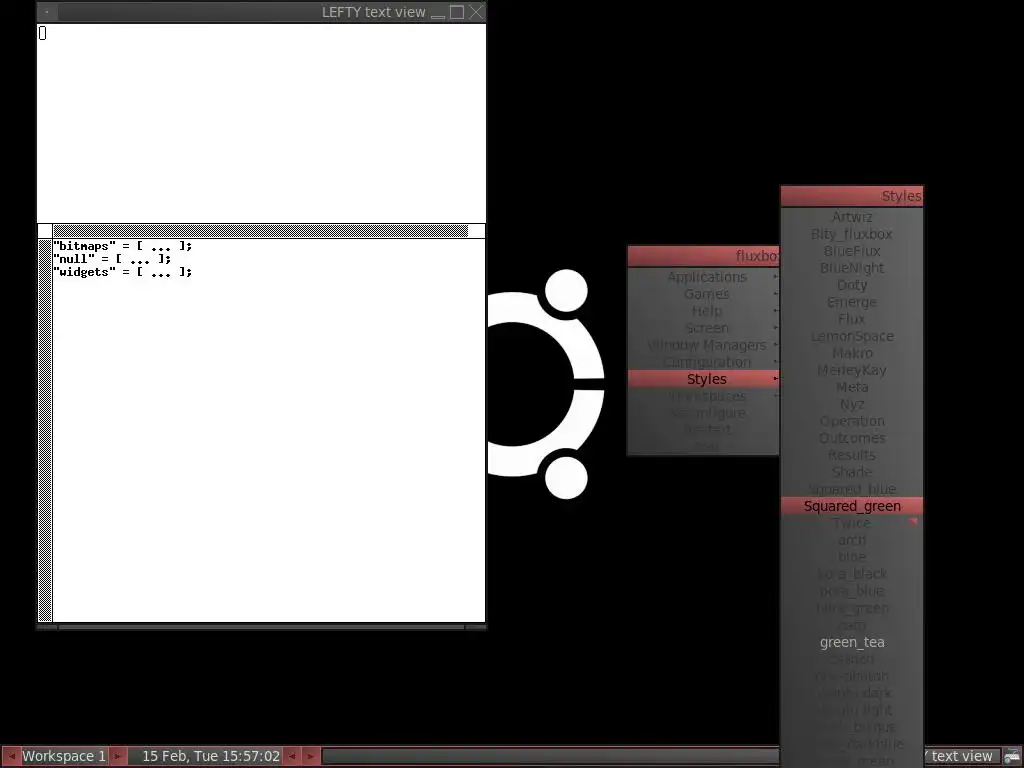Click previous window arrow after the clock
The width and height of the screenshot is (1024, 768).
pyautogui.click(x=292, y=756)
